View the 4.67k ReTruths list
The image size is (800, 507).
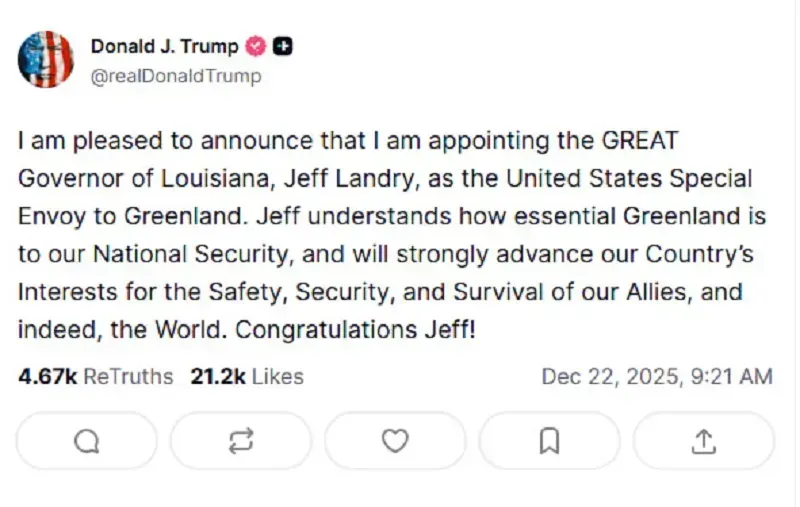click(96, 377)
